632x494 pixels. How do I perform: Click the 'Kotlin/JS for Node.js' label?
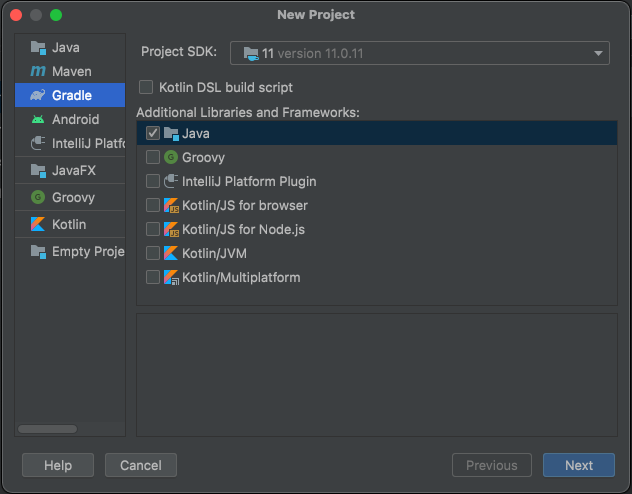click(x=243, y=229)
